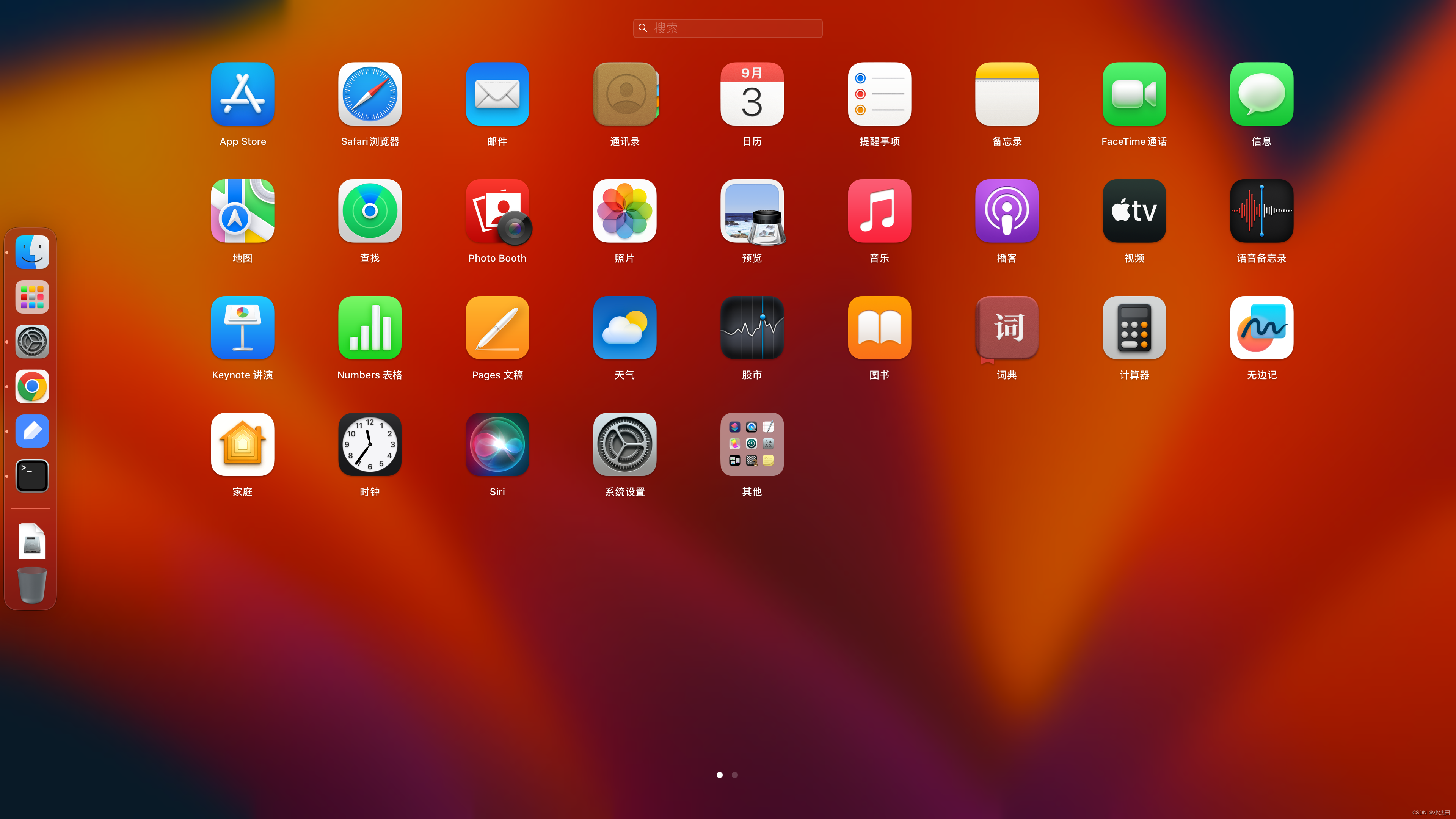Open the 查找 Find My app
Image resolution: width=1456 pixels, height=819 pixels.
coord(370,212)
